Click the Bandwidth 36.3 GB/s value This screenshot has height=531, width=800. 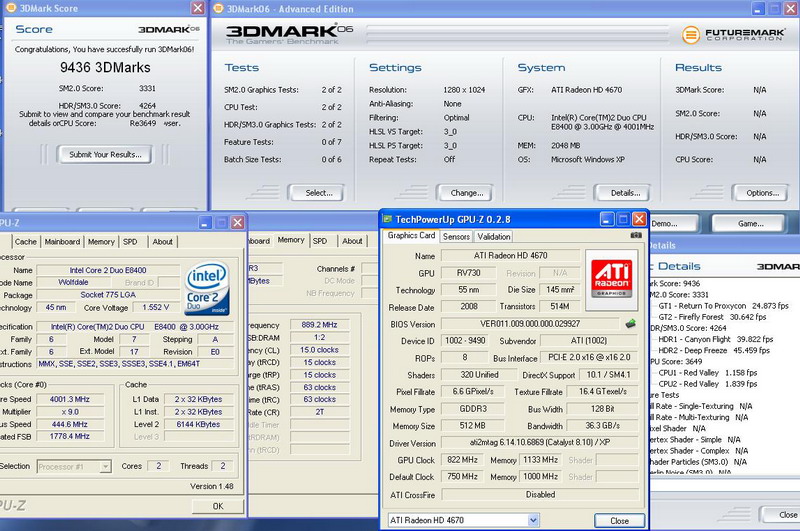coord(603,425)
